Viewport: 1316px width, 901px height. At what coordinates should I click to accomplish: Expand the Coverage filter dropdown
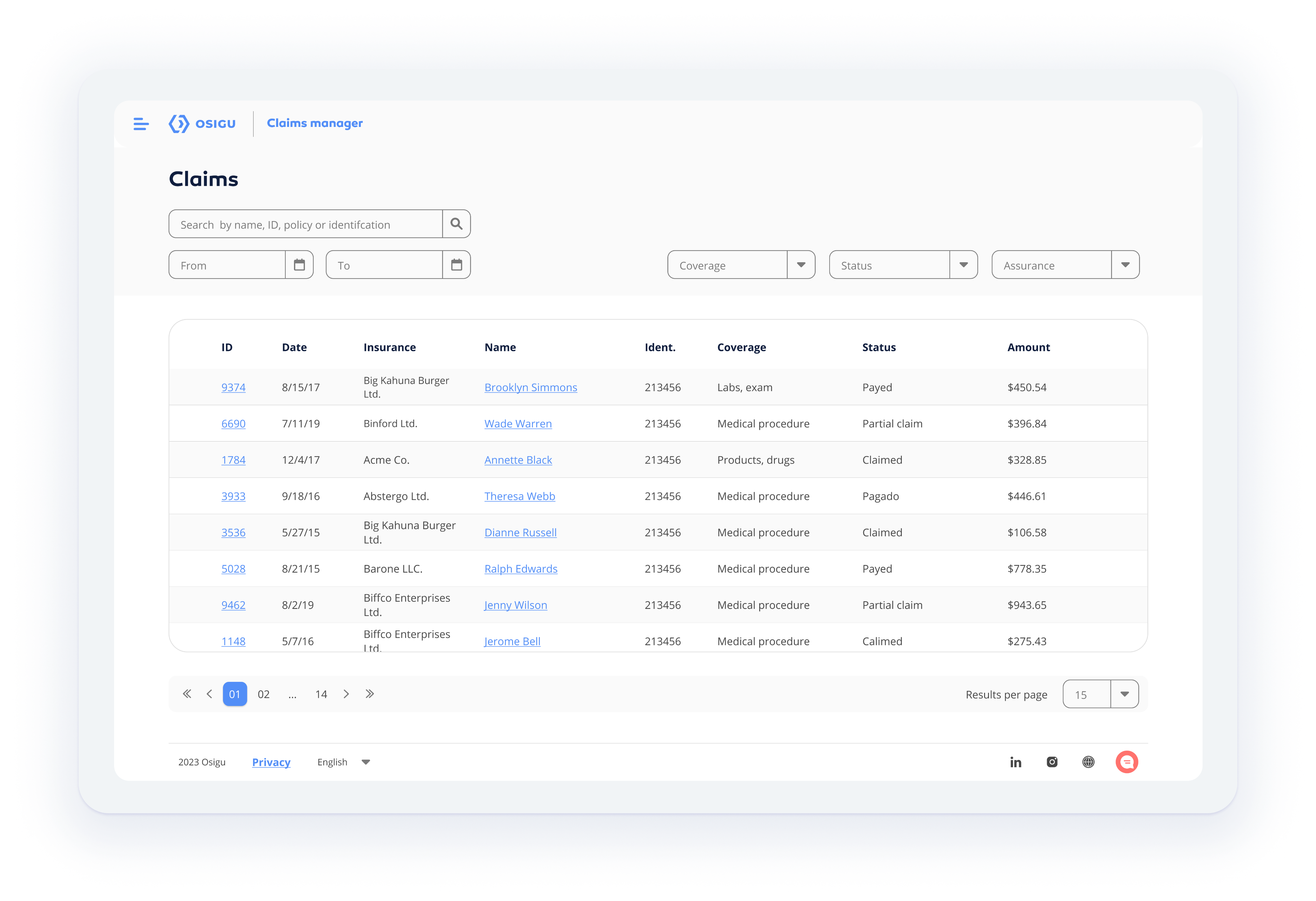[x=801, y=265]
